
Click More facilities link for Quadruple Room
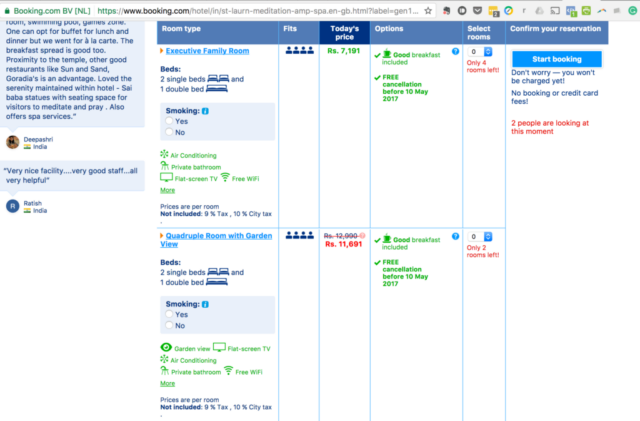tap(167, 383)
